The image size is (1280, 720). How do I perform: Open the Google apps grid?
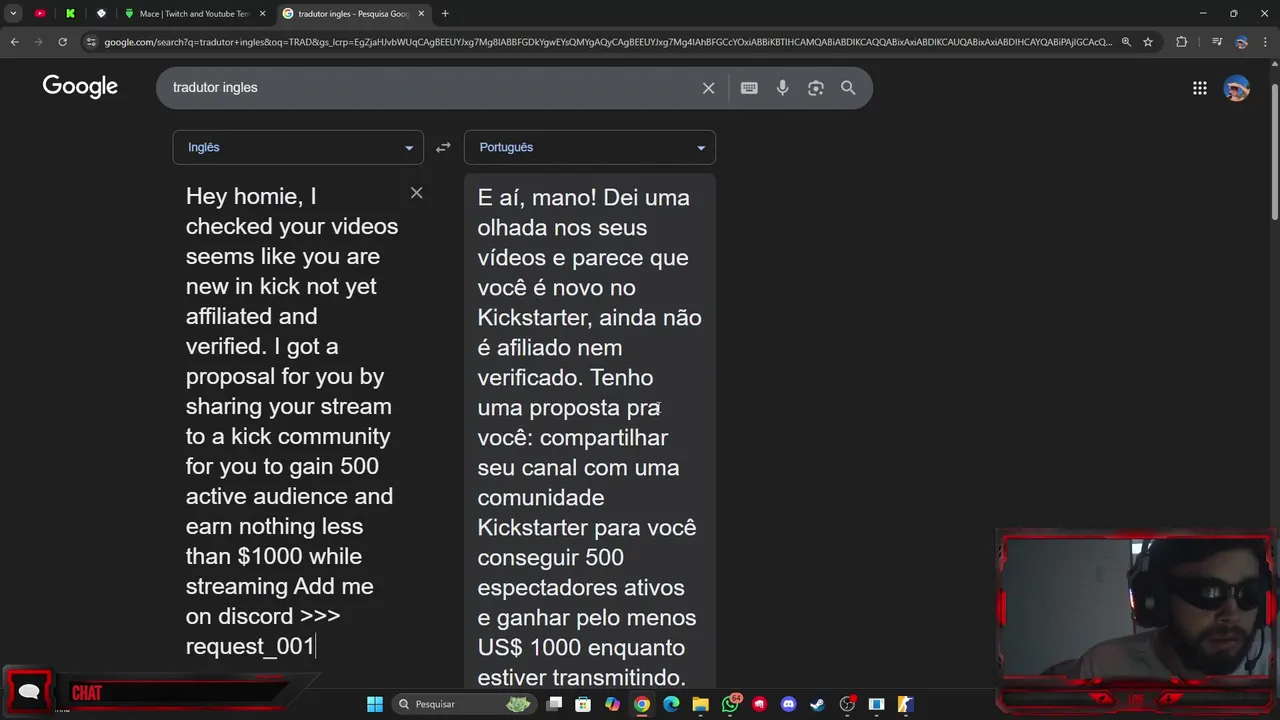pyautogui.click(x=1200, y=88)
